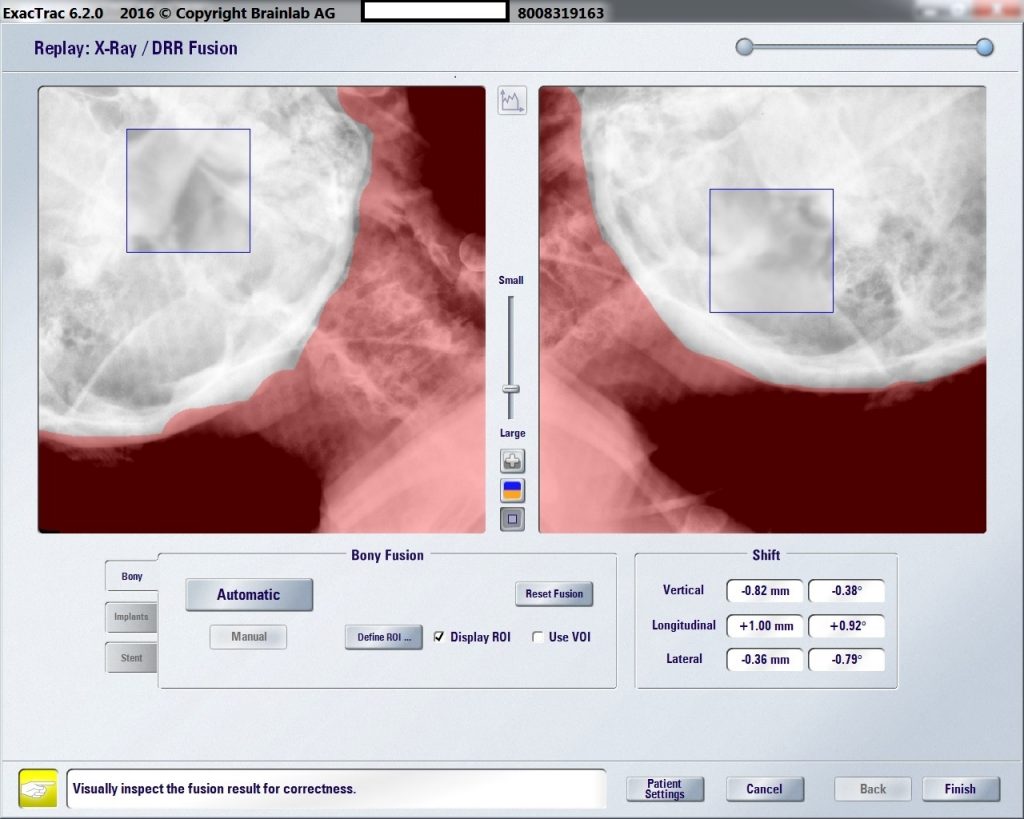Run Automatic bony fusion
This screenshot has width=1024, height=819.
pos(249,595)
